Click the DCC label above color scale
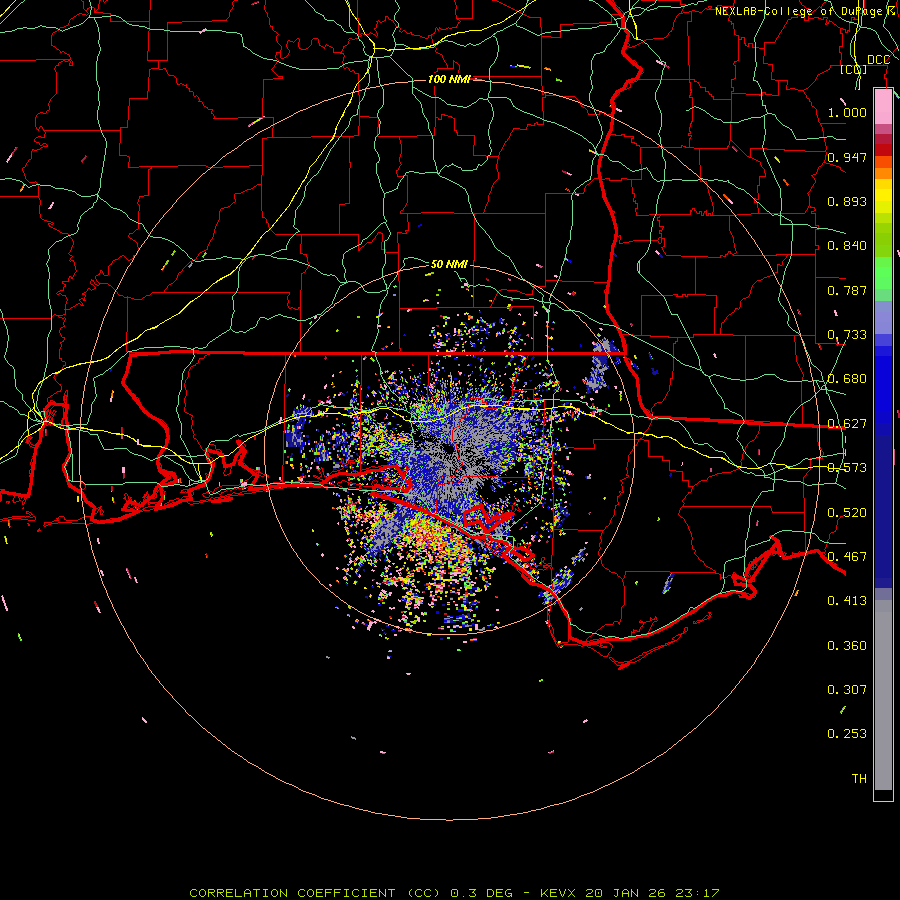Image resolution: width=900 pixels, height=900 pixels. [878, 60]
